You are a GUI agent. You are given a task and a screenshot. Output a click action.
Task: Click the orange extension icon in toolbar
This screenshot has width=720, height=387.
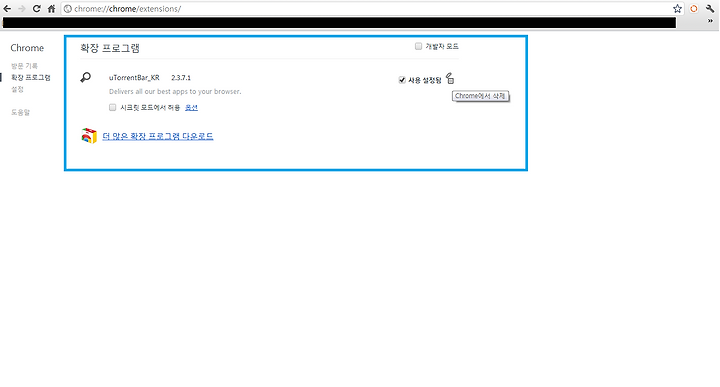click(x=694, y=9)
